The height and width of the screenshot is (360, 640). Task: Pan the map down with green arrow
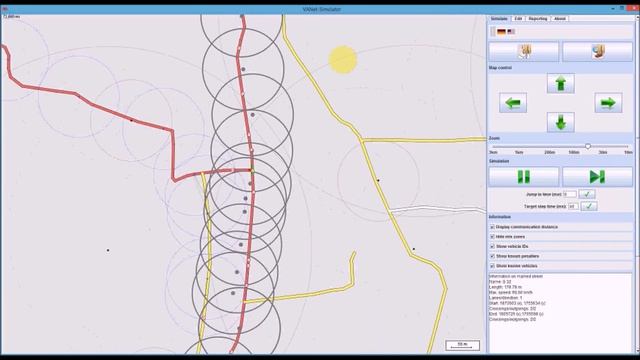pyautogui.click(x=560, y=122)
